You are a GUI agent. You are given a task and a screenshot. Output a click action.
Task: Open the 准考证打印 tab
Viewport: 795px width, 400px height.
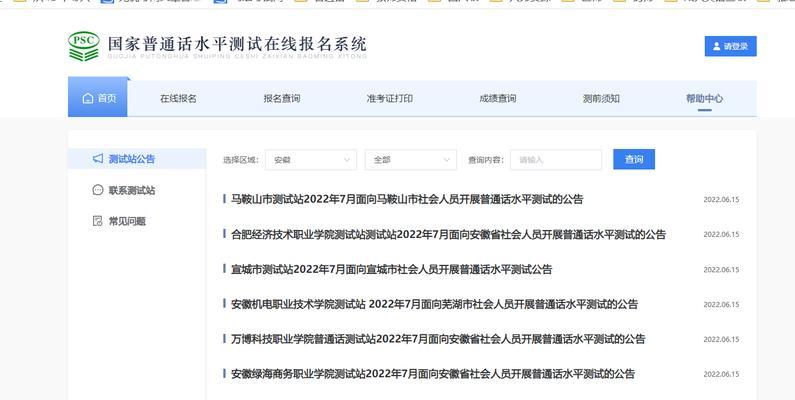389,98
